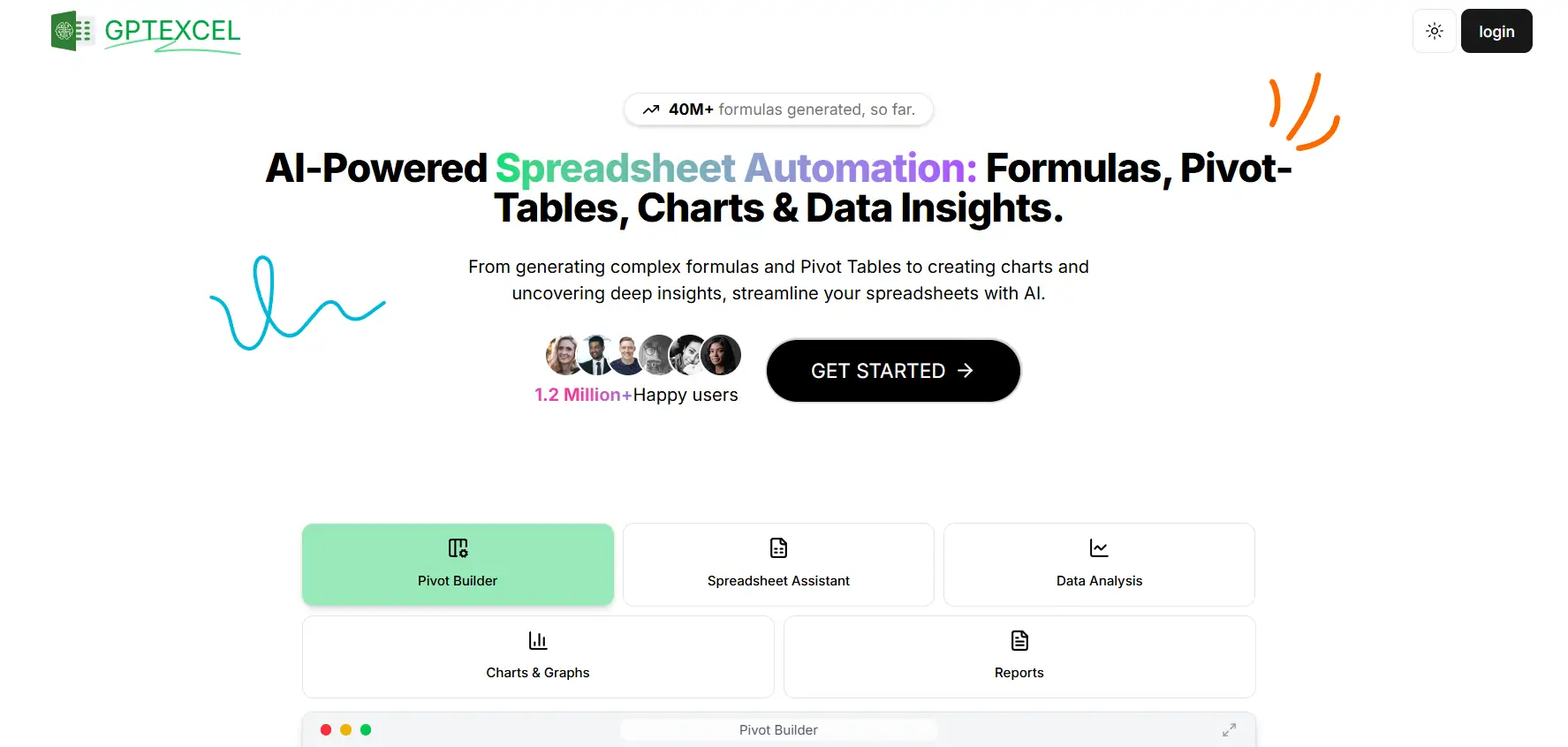
Task: Click the login button
Action: [x=1496, y=31]
